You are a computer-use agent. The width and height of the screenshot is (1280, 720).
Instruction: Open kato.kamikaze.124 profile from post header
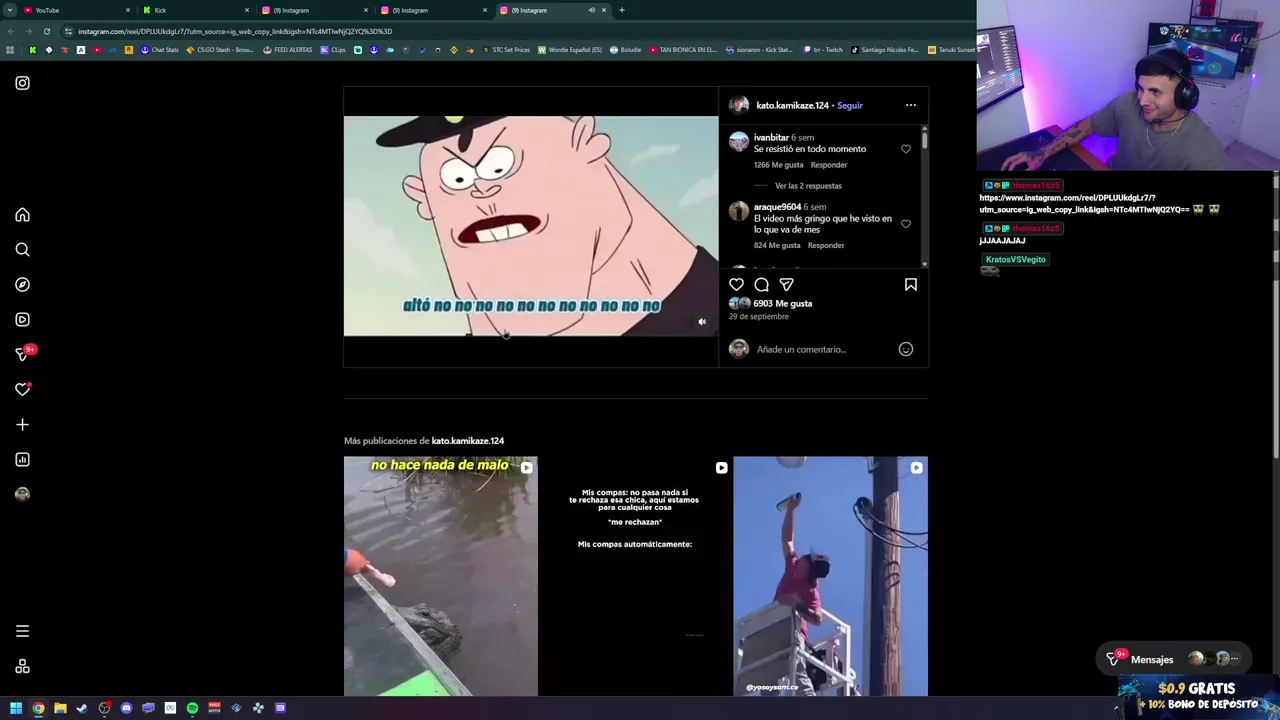coord(792,105)
